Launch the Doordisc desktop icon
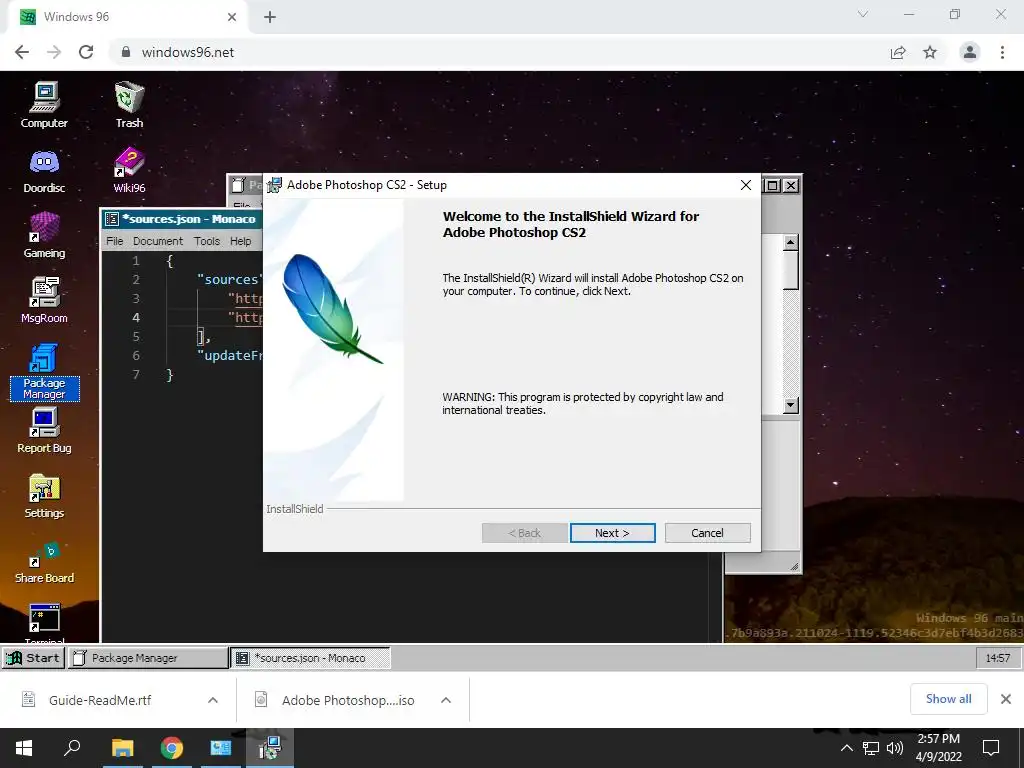1024x768 pixels. [x=44, y=170]
